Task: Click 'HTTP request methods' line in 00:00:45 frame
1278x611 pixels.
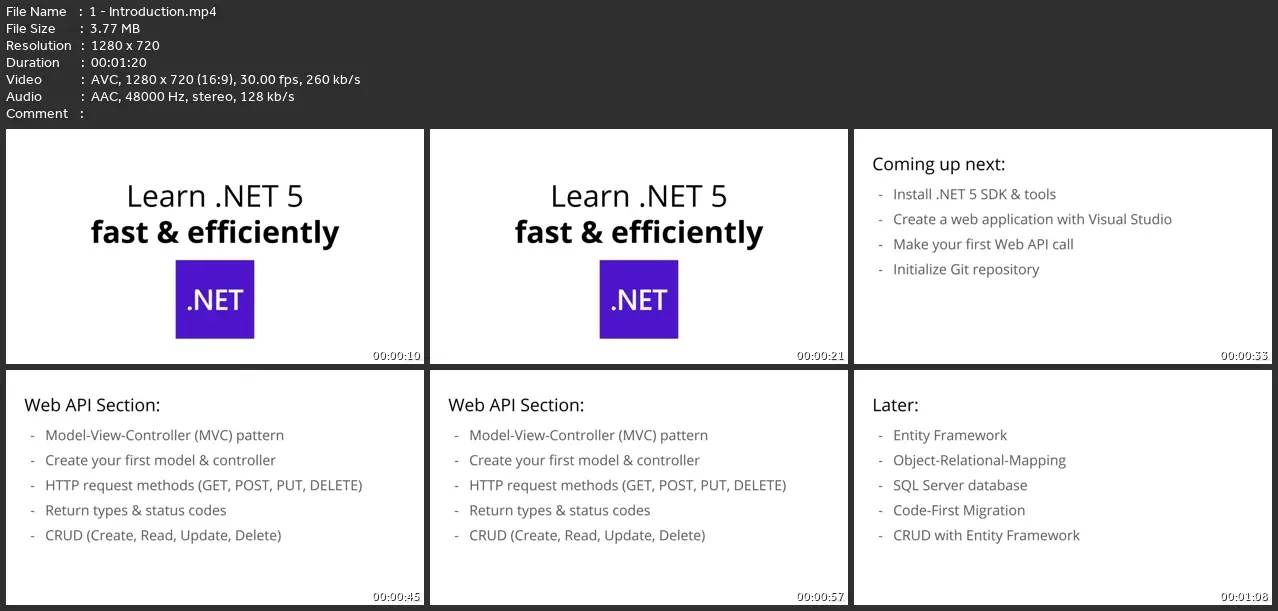Action: click(204, 485)
